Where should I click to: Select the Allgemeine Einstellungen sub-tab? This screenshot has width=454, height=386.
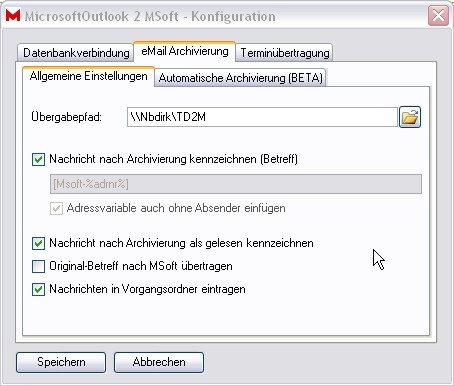point(88,76)
